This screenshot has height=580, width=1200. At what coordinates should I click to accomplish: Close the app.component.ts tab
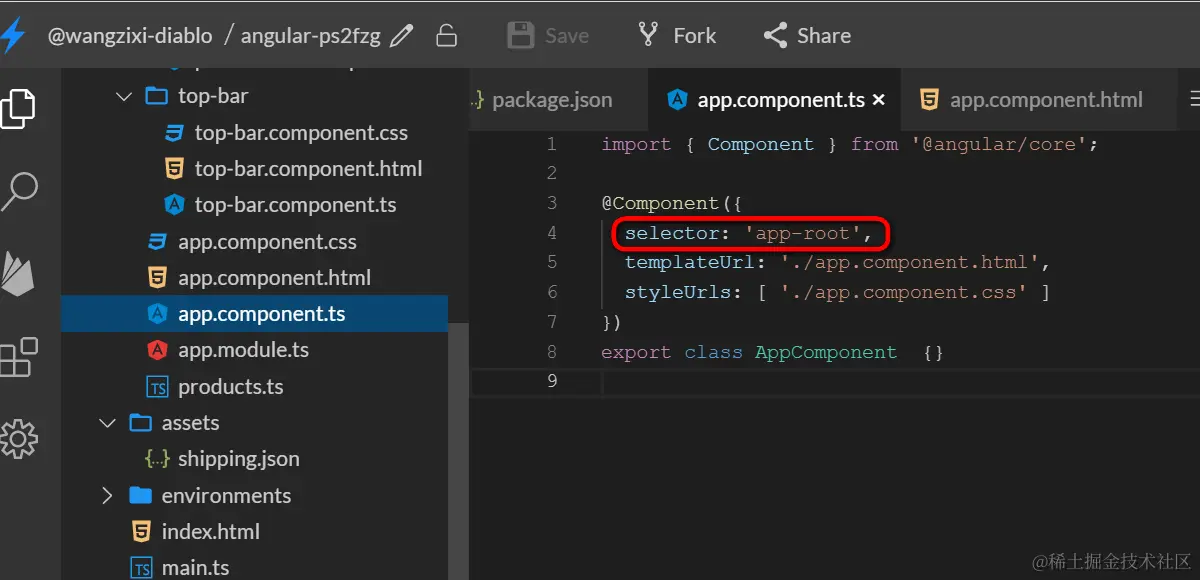pos(879,100)
